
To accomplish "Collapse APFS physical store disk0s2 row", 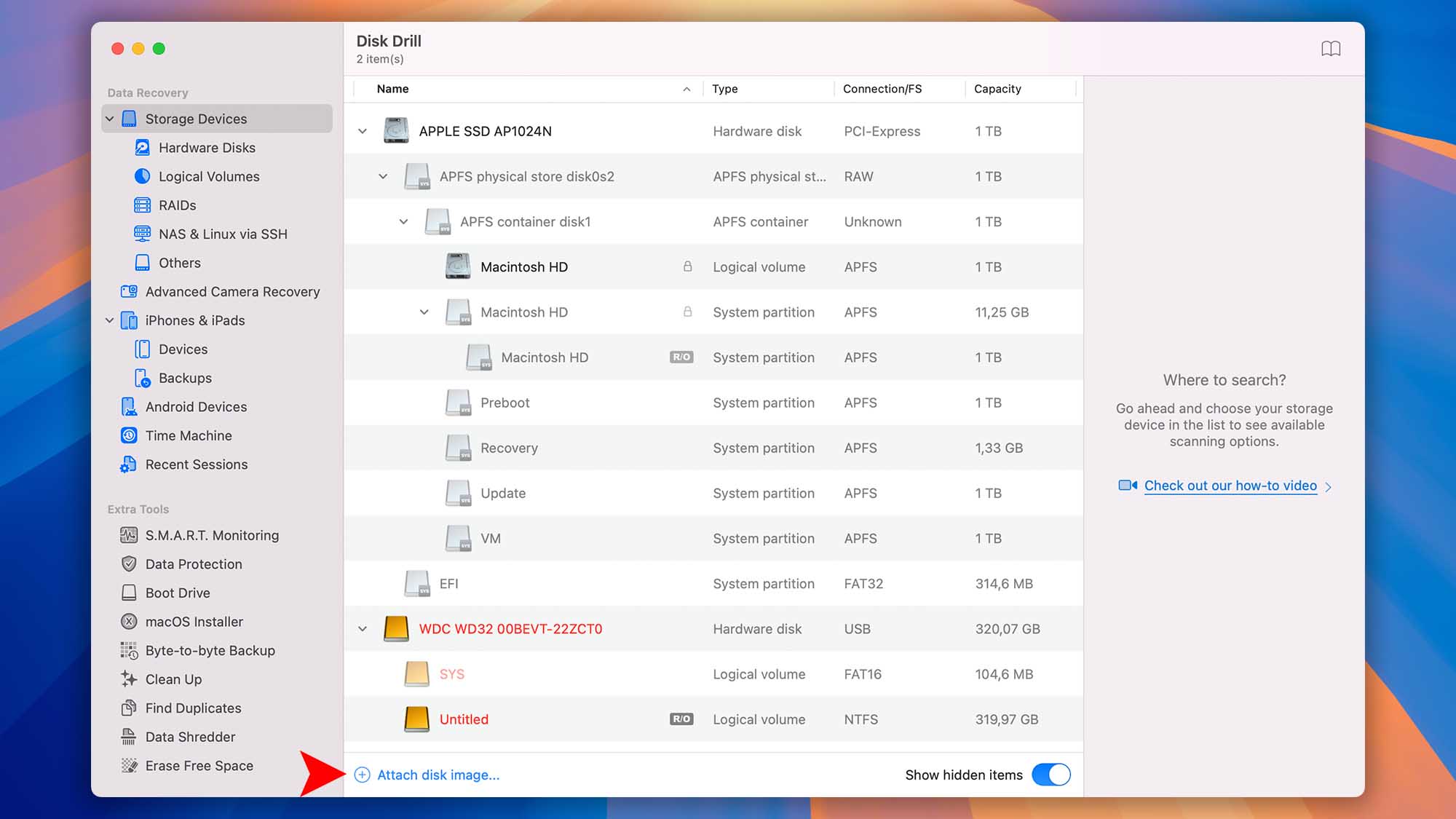I will tap(383, 176).
